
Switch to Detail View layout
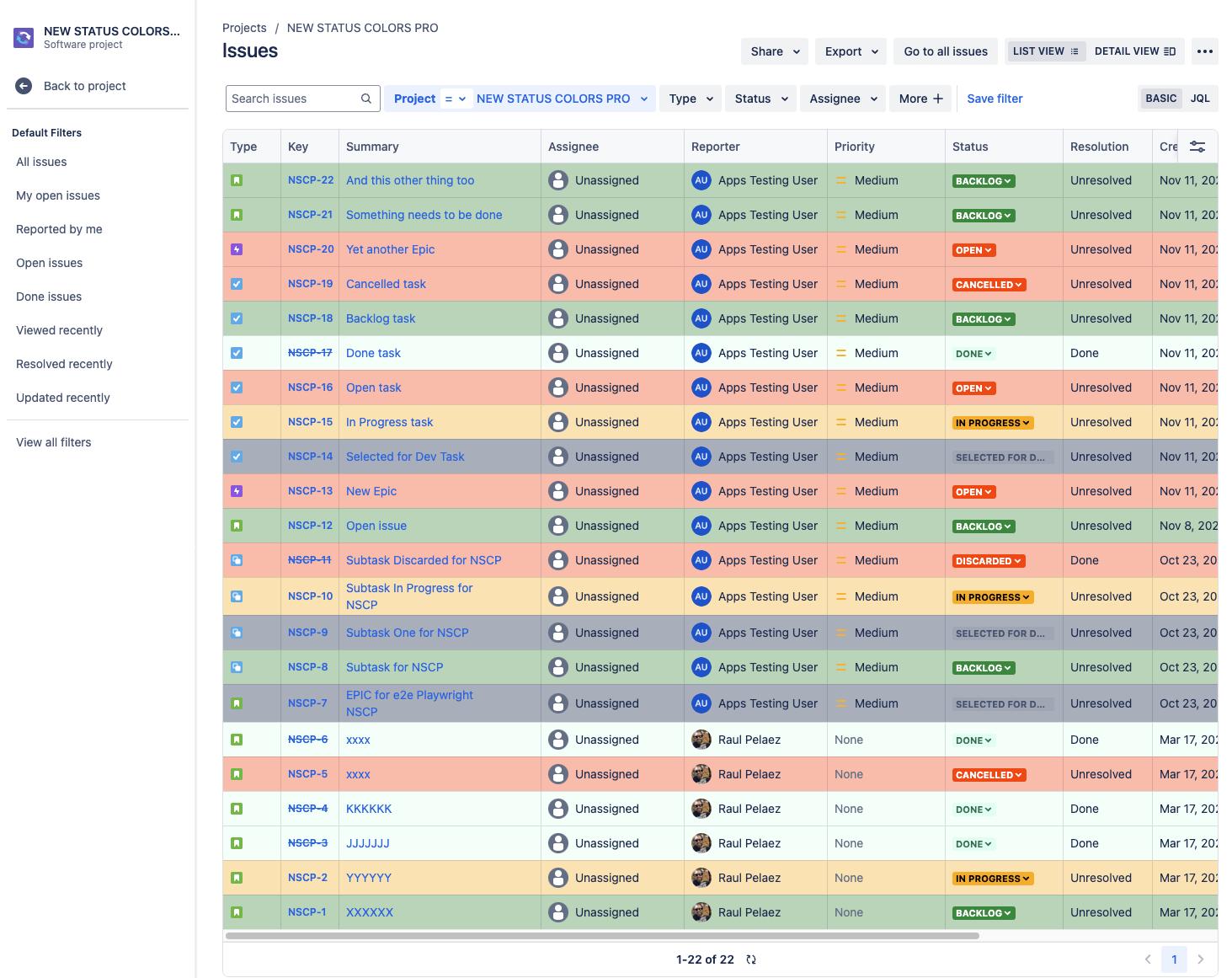(x=1134, y=51)
